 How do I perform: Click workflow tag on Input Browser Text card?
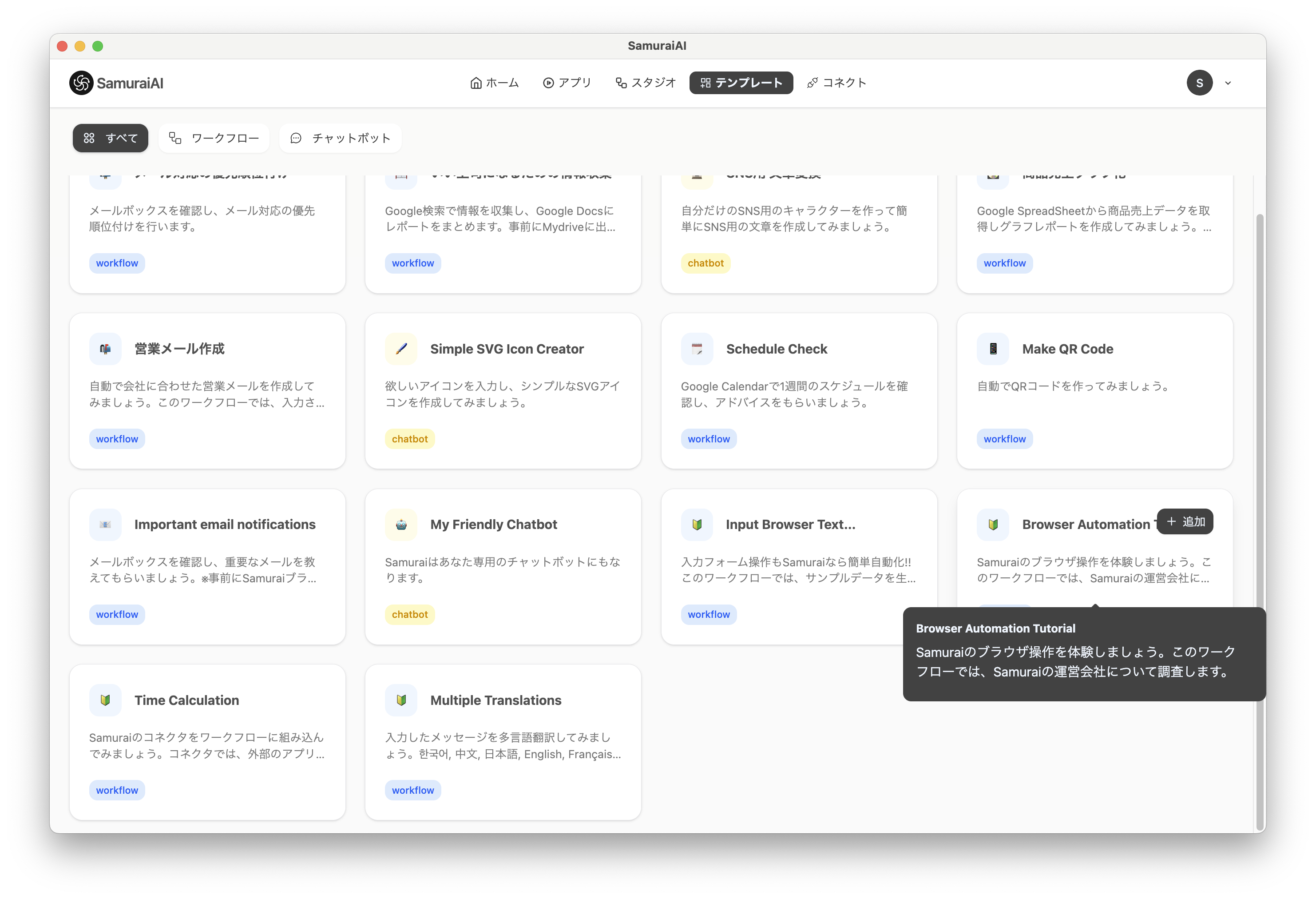click(x=709, y=615)
